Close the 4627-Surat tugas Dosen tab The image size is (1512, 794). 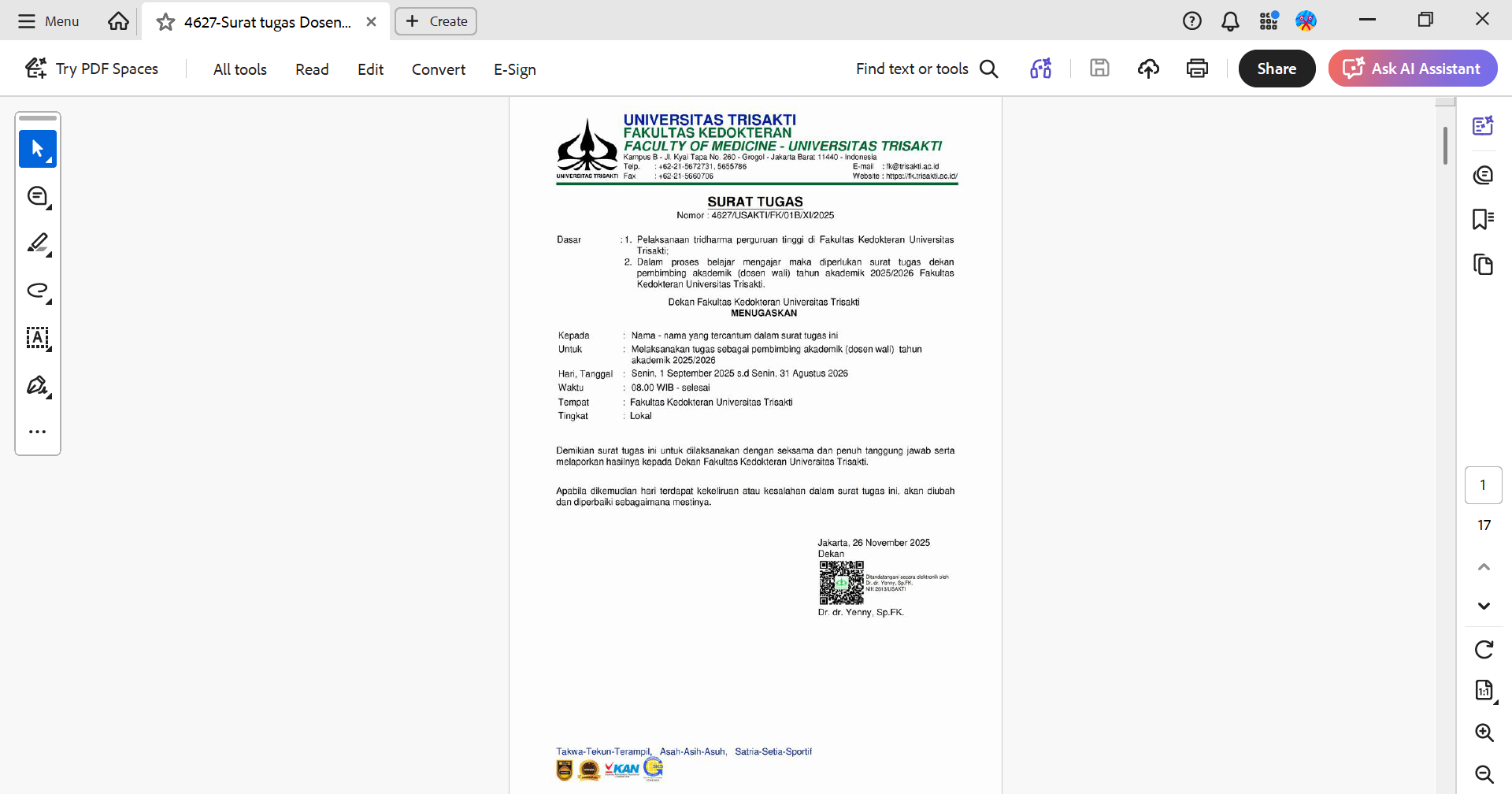pyautogui.click(x=372, y=22)
